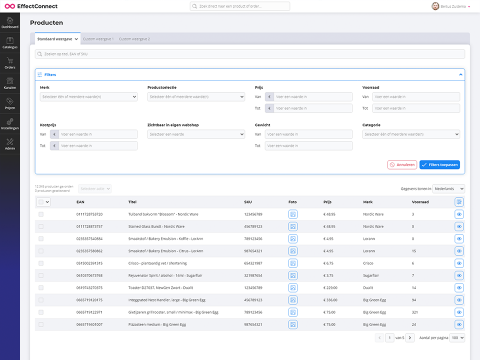Click the column settings icon in the table header
The width and height of the screenshot is (480, 360).
click(459, 202)
